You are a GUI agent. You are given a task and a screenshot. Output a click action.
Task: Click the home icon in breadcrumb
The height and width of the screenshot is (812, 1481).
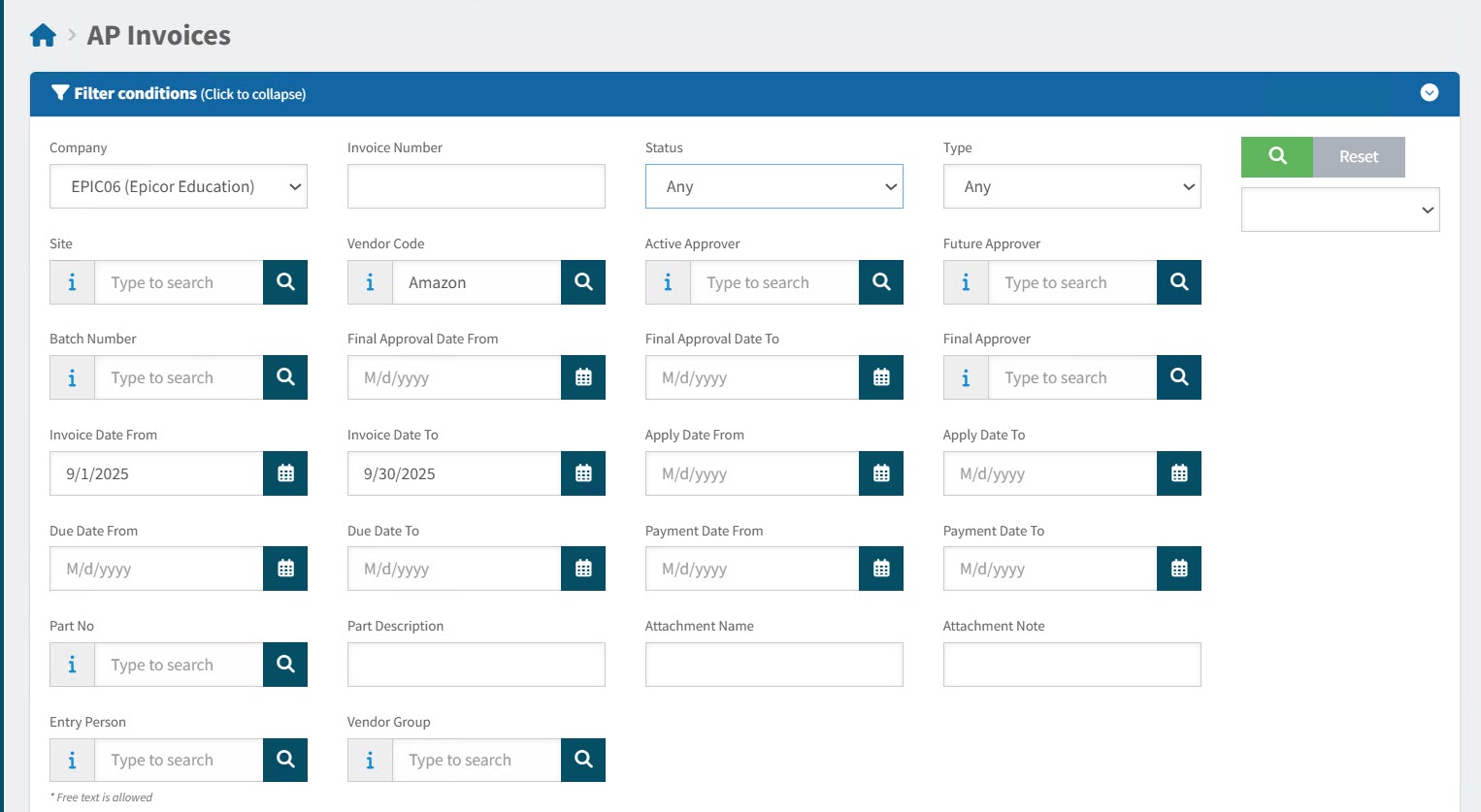[43, 36]
